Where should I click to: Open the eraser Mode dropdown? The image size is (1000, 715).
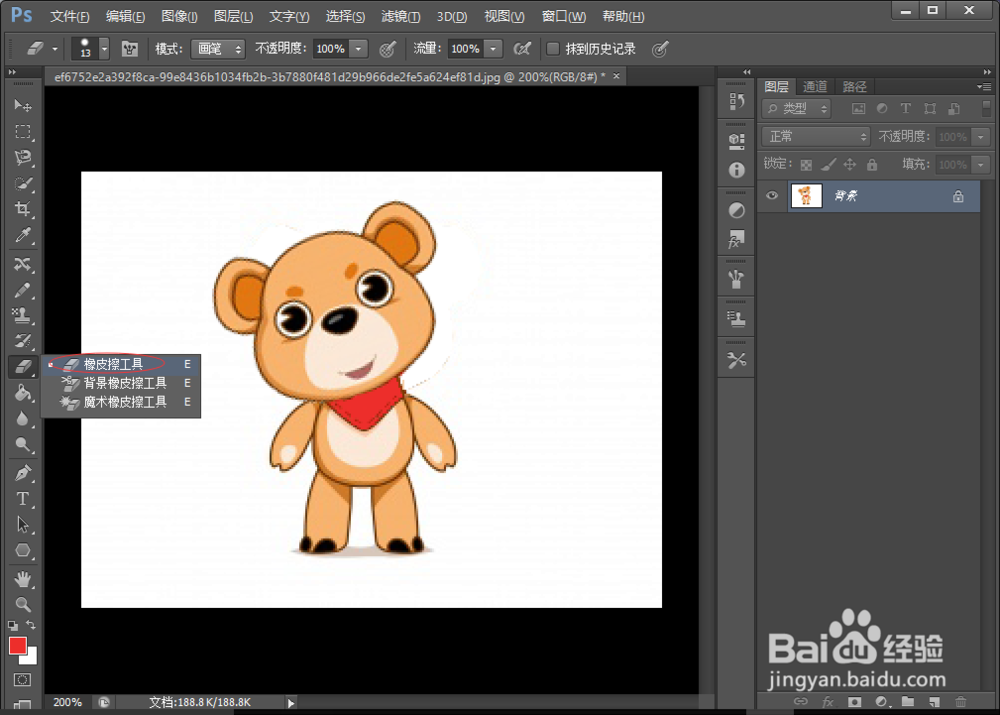coord(217,48)
